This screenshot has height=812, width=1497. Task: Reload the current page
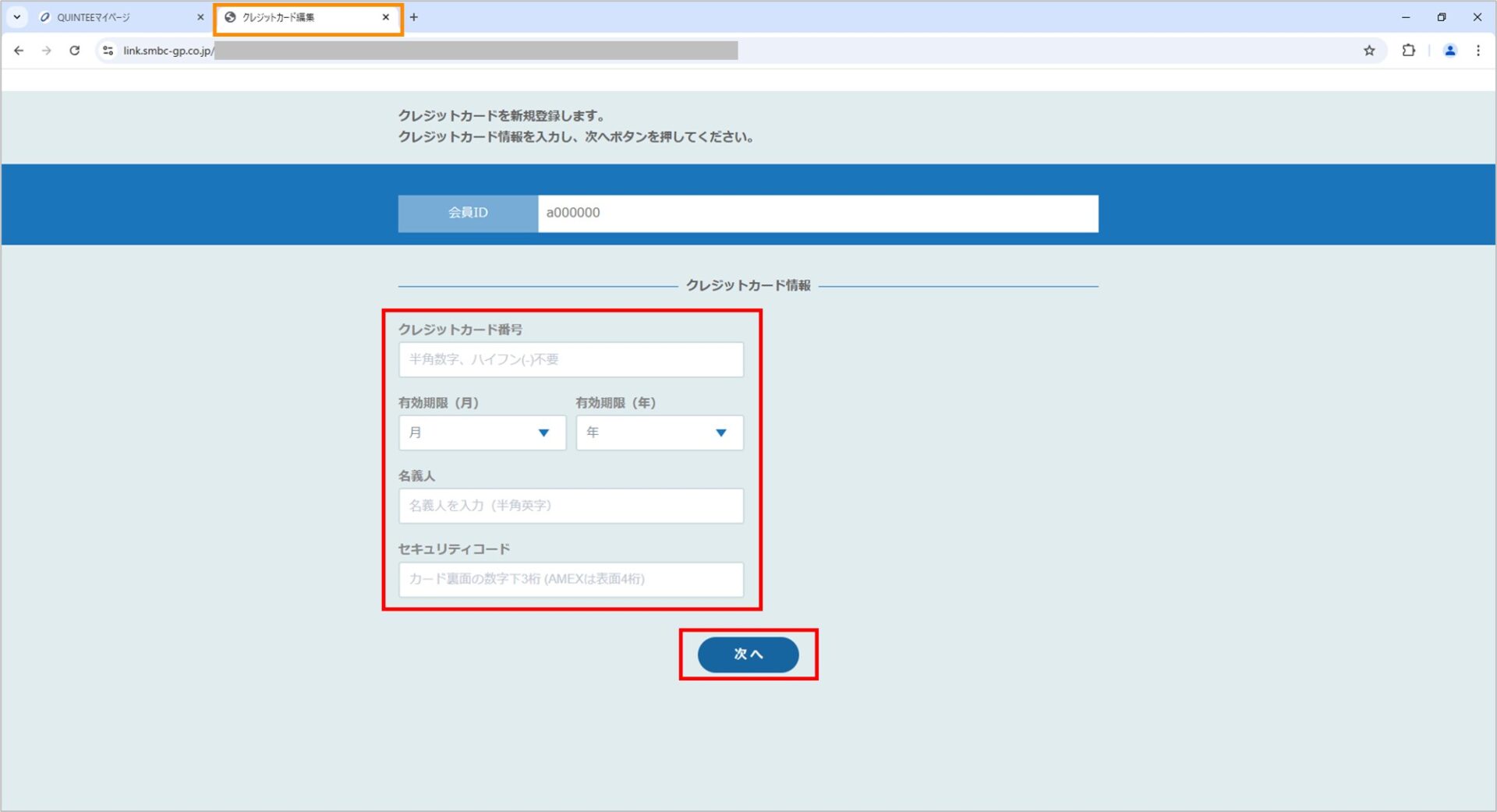coord(75,51)
